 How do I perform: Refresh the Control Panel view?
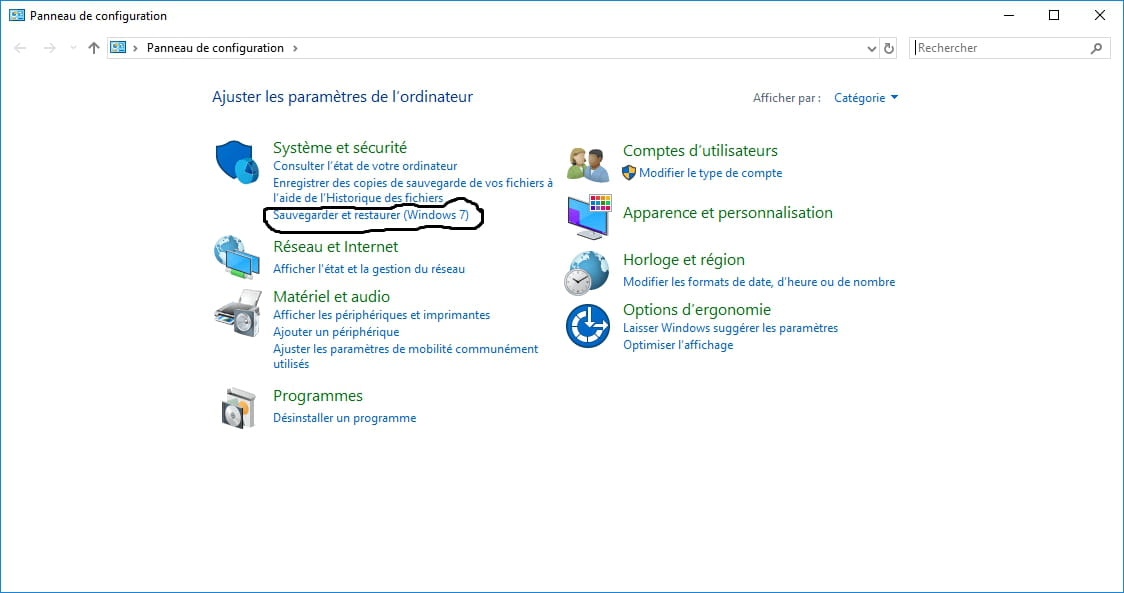click(889, 48)
